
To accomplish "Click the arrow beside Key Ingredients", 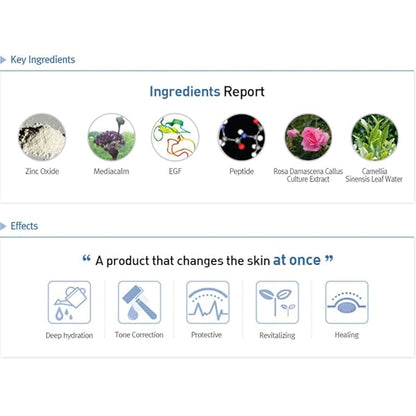I will pos(3,60).
